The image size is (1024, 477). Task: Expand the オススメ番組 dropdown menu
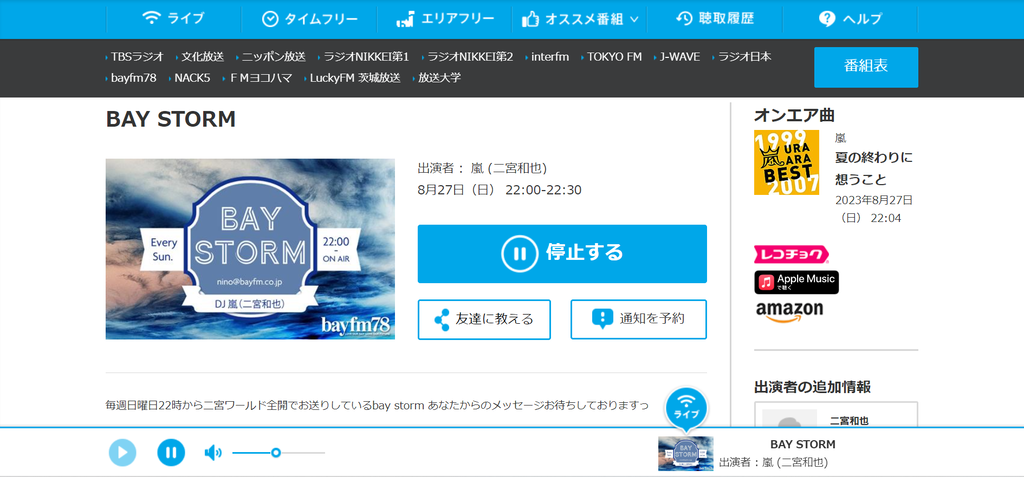[580, 19]
